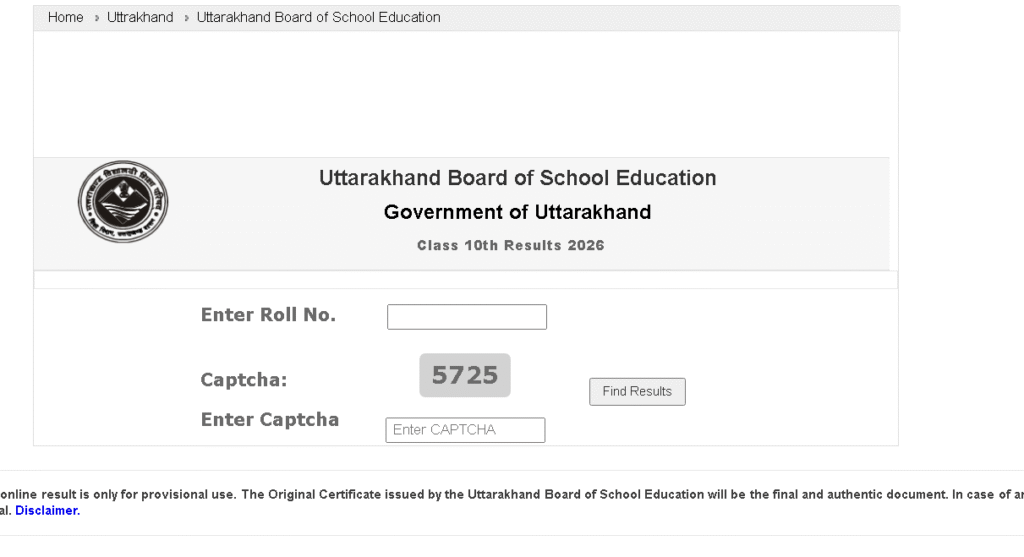Click the blank banner area above the header

click(x=465, y=95)
